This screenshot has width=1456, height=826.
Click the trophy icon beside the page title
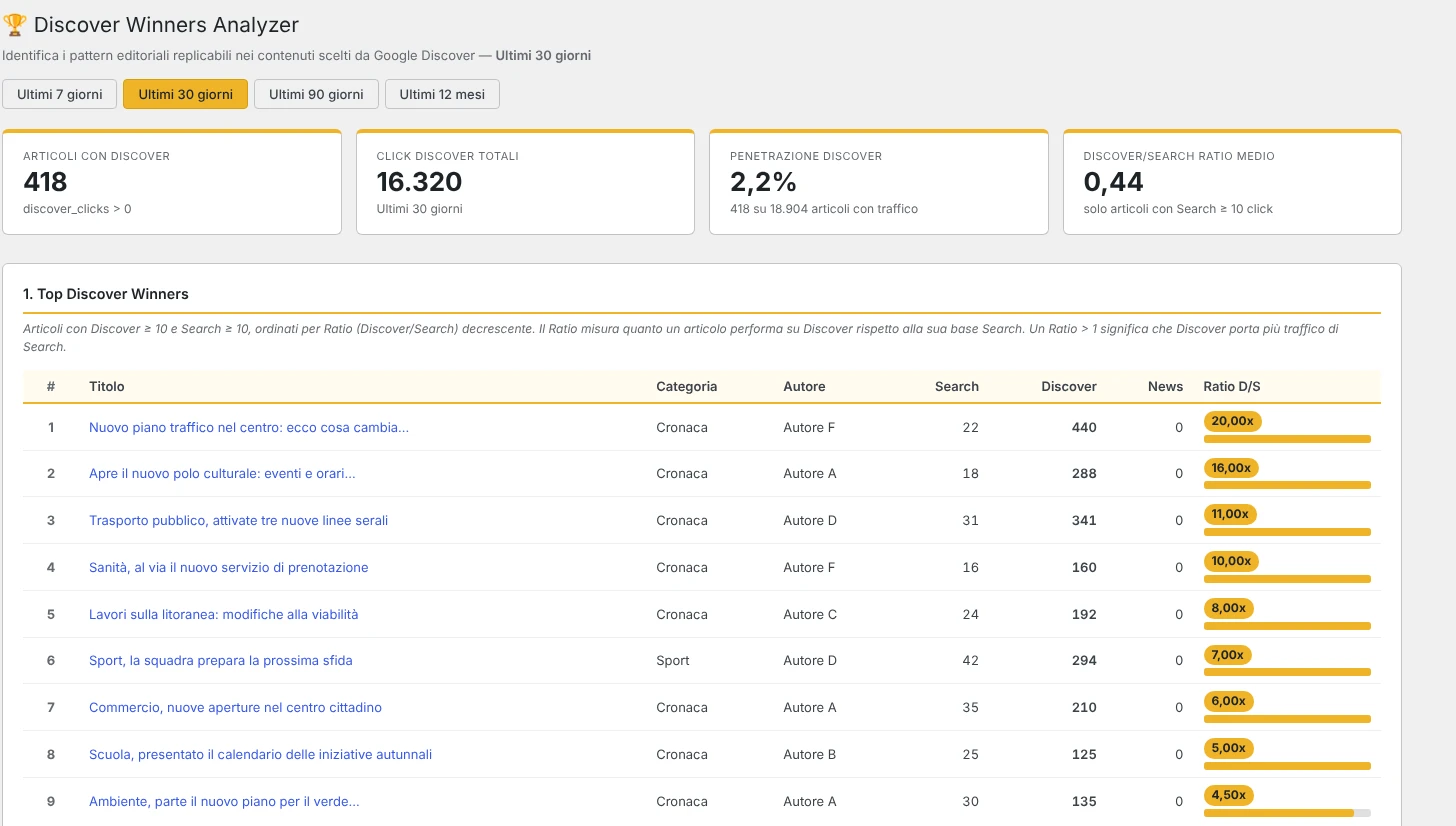[15, 25]
